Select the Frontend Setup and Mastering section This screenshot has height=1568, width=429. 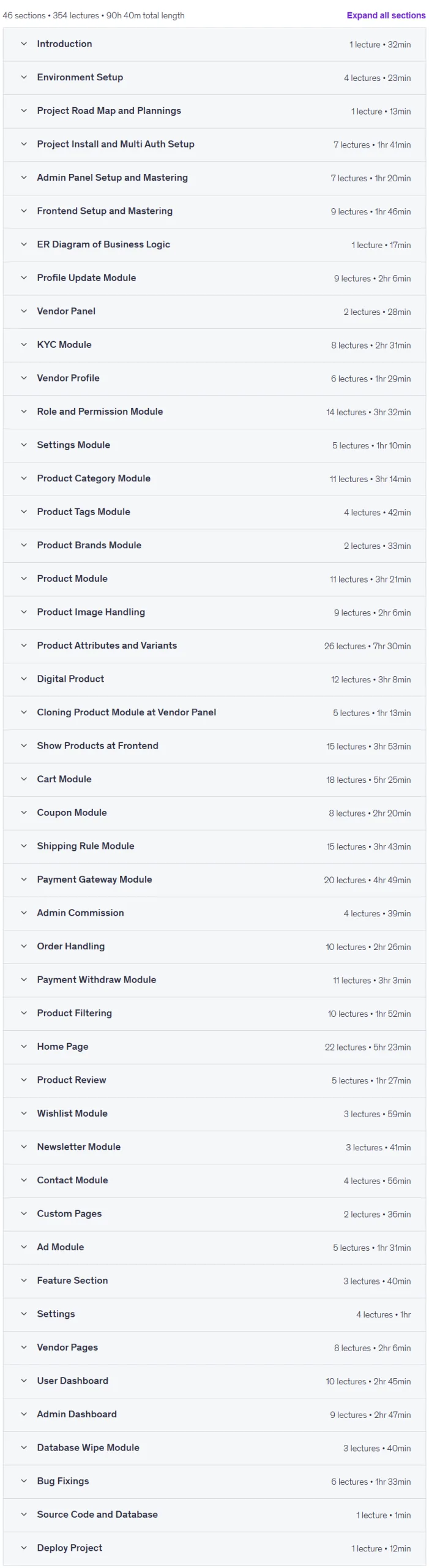point(214,211)
